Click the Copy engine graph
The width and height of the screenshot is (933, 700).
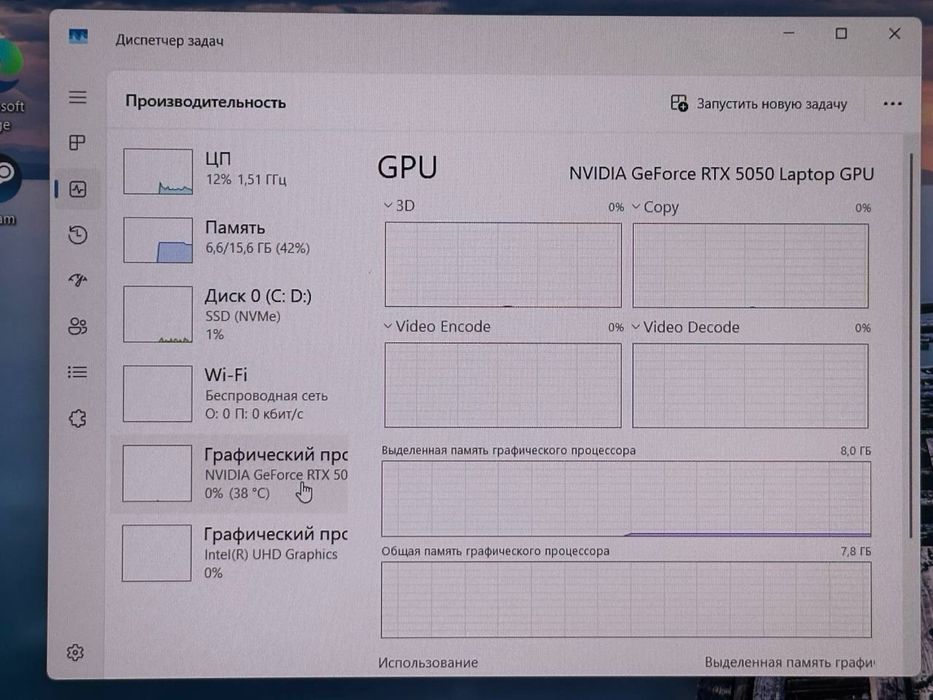750,266
